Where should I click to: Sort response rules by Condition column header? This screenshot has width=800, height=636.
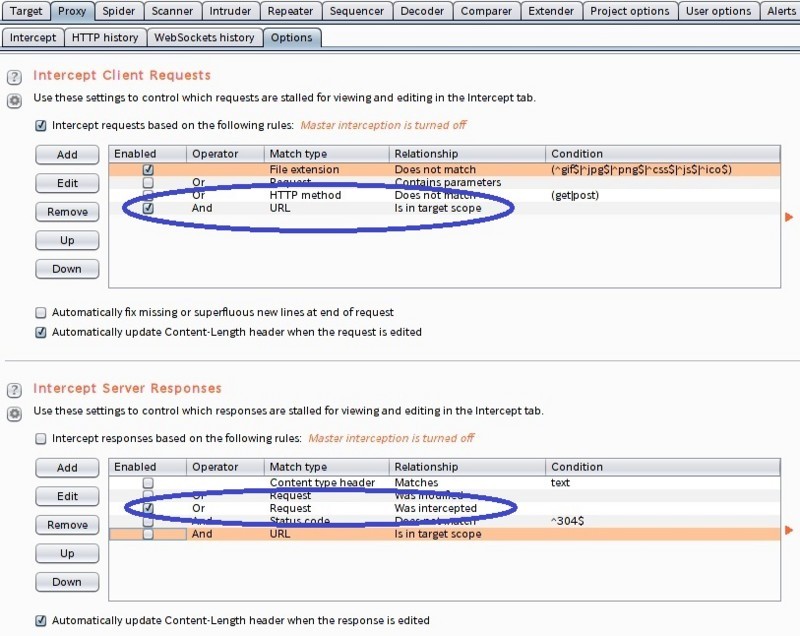pyautogui.click(x=663, y=467)
